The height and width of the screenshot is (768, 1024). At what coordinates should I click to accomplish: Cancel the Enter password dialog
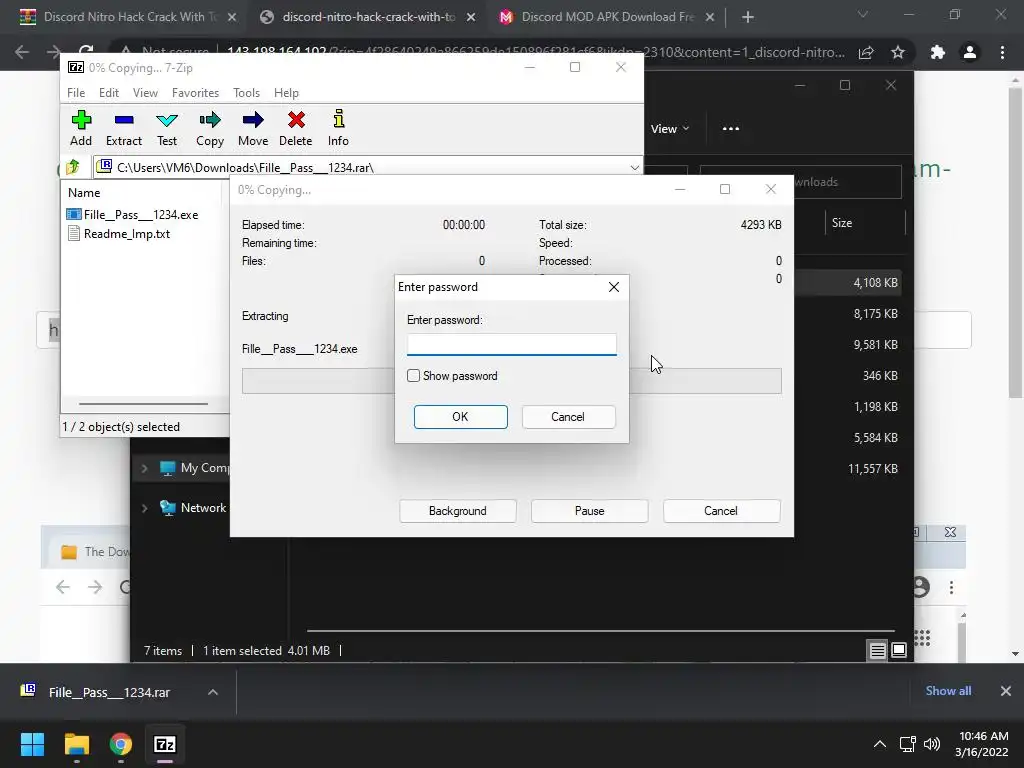pos(568,417)
